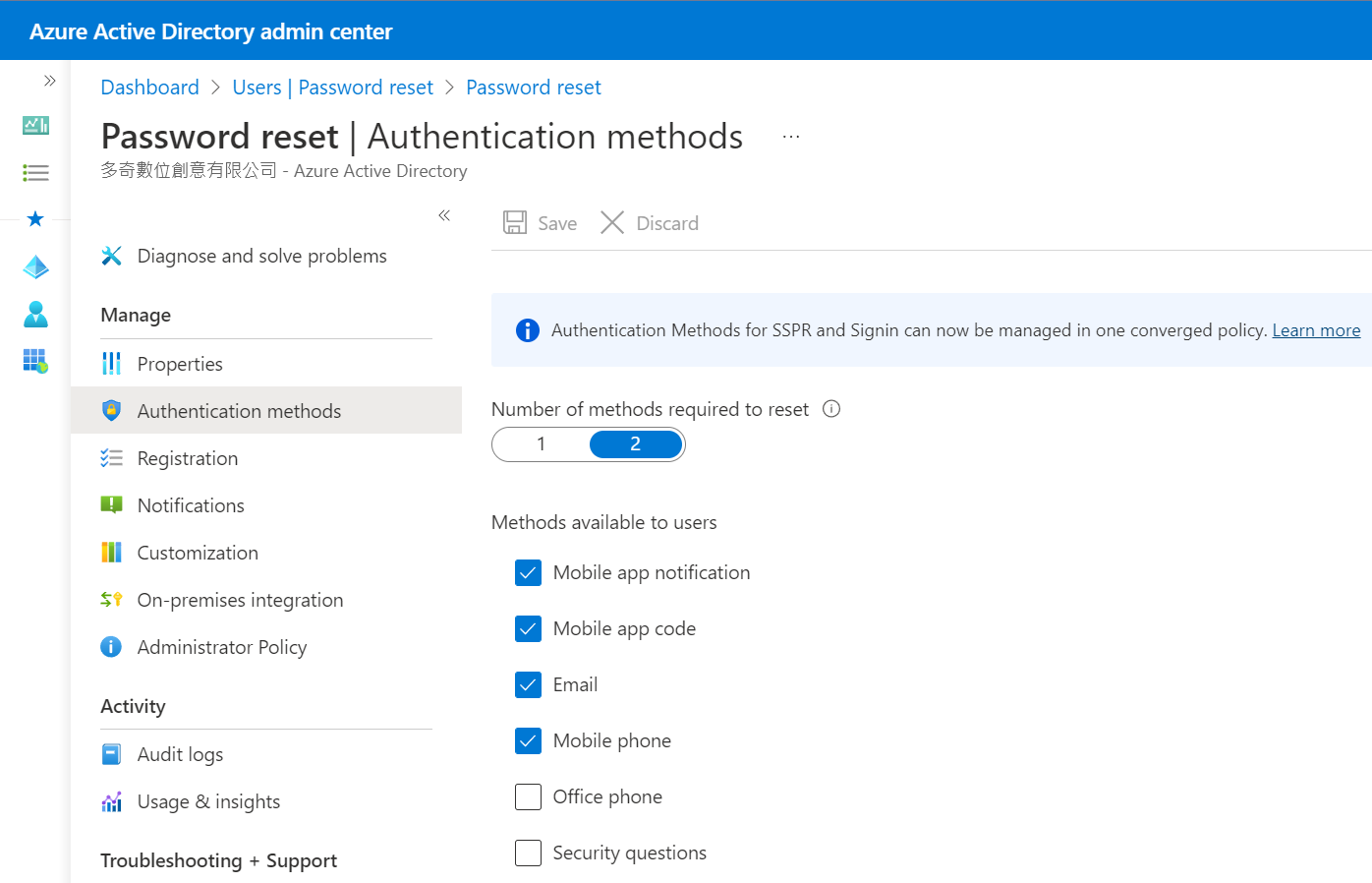Click the Favorites star icon
1372x883 pixels.
35,218
